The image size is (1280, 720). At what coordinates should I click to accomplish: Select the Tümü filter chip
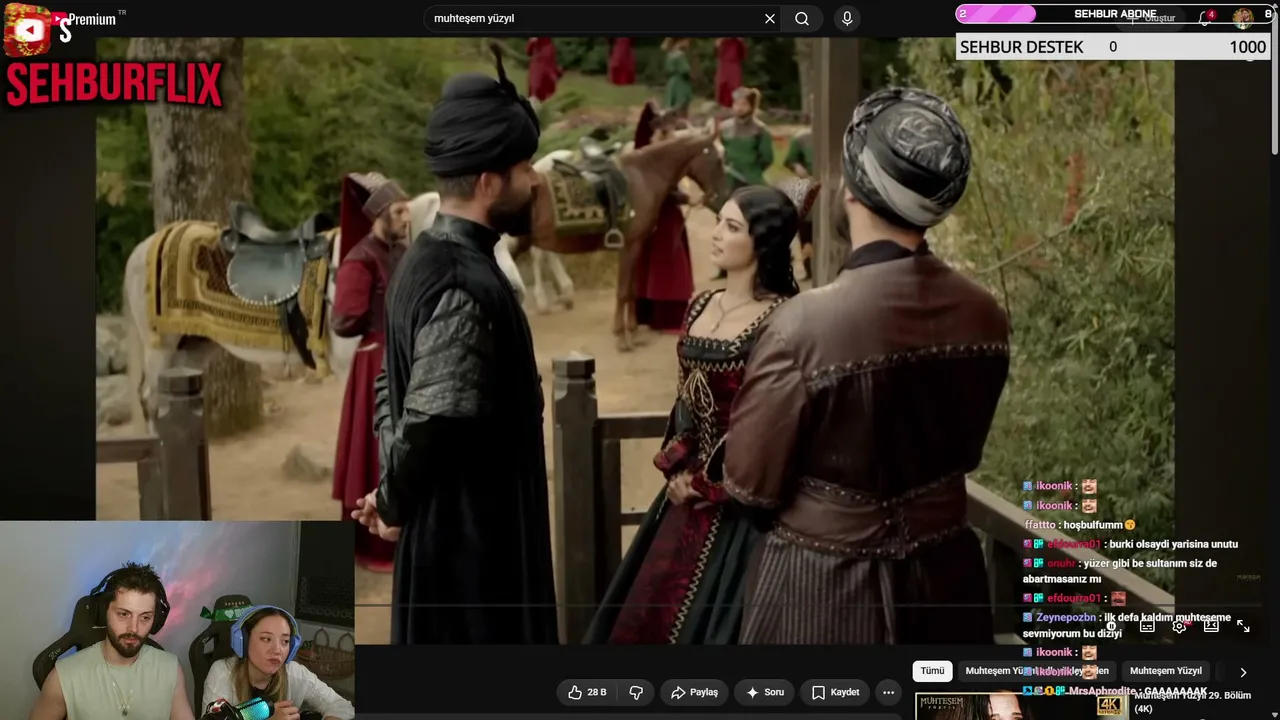click(x=932, y=671)
